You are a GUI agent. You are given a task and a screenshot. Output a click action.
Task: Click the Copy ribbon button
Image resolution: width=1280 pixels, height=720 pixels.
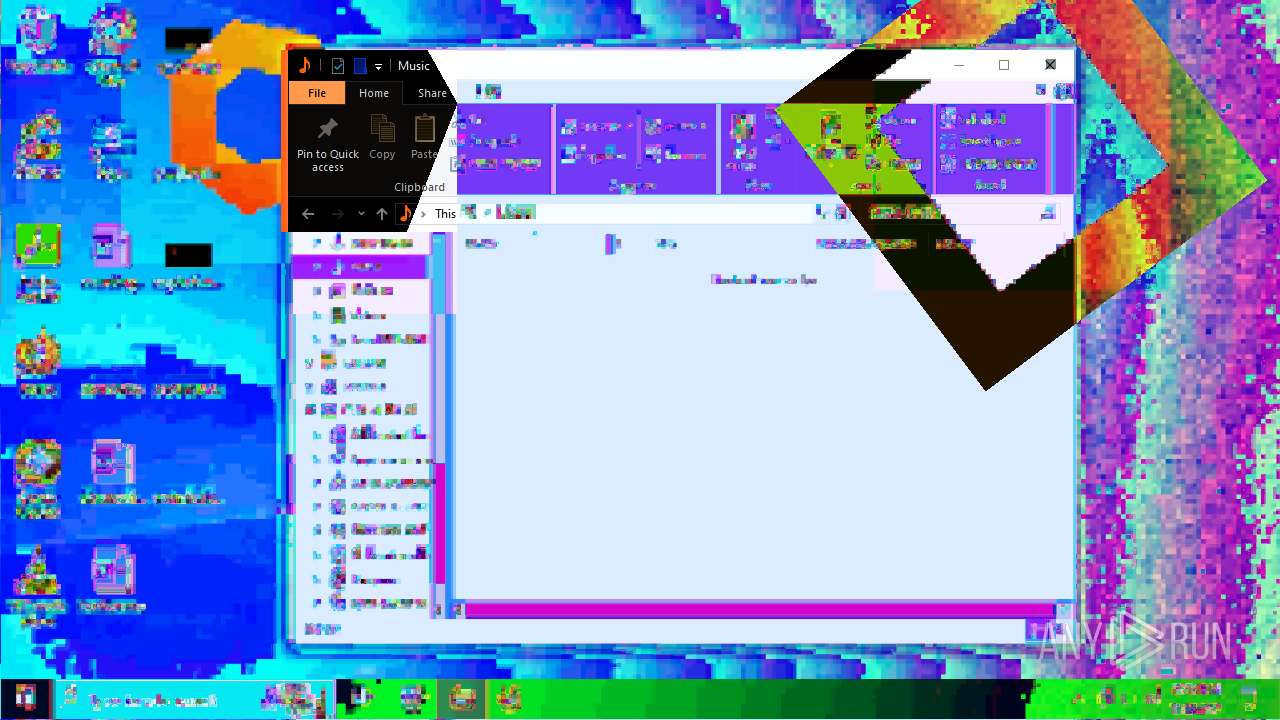382,138
